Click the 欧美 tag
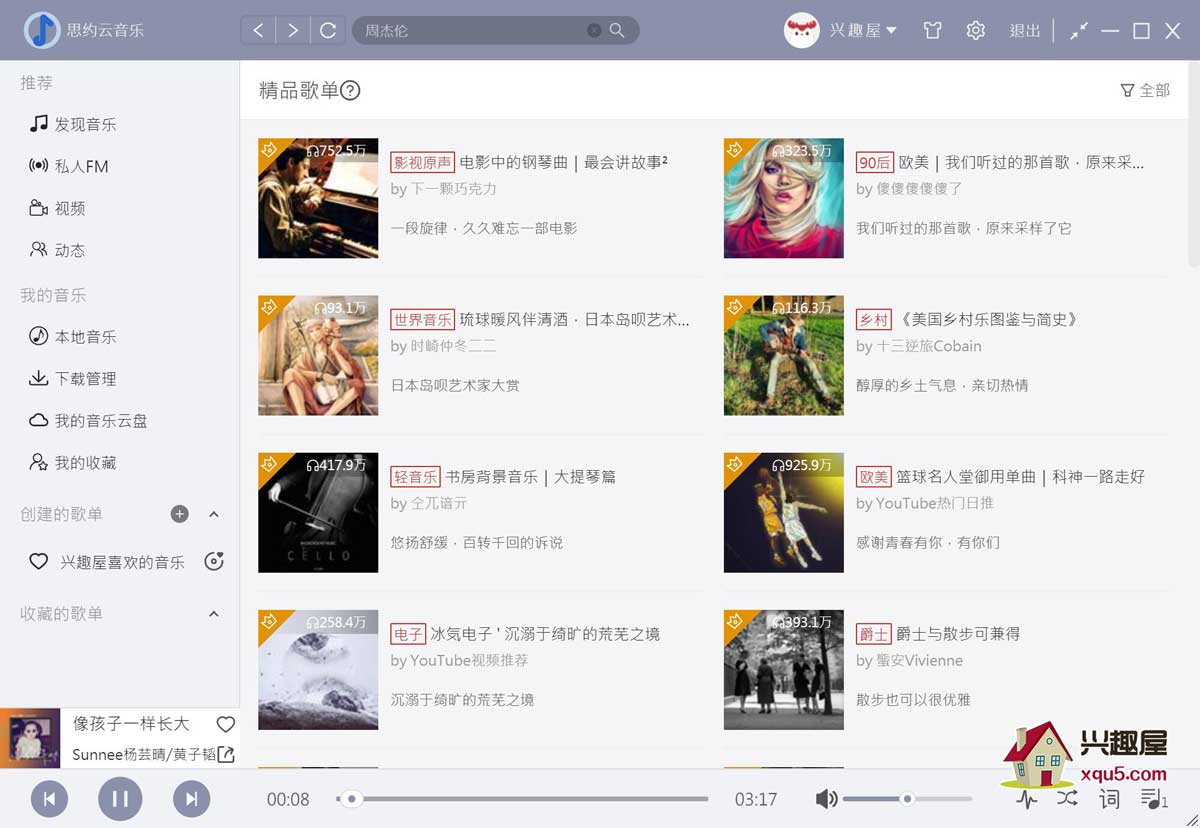Screen dimensions: 1200x828 [x=874, y=476]
